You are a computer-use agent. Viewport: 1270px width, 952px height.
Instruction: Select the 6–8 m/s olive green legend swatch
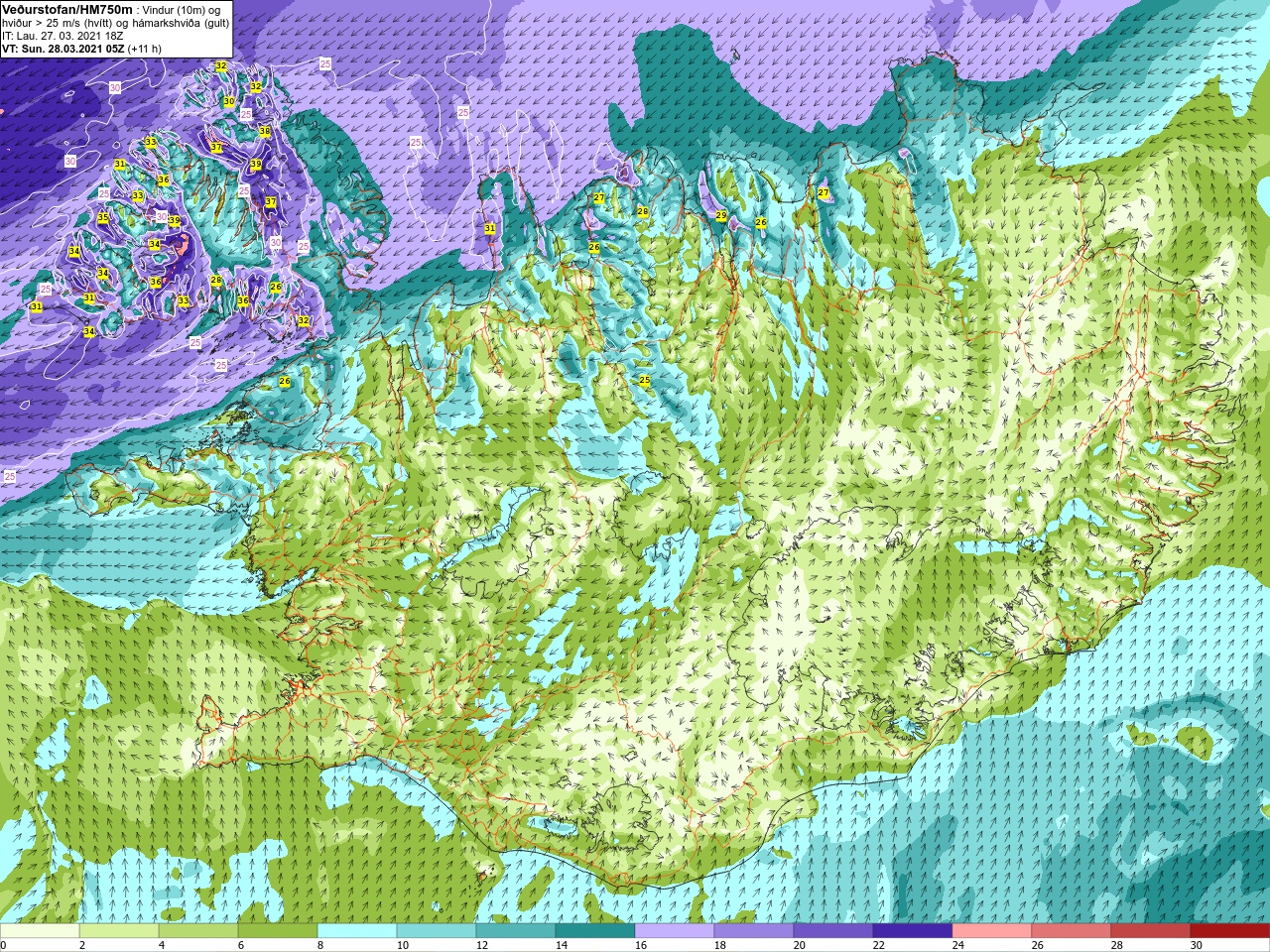click(x=278, y=931)
